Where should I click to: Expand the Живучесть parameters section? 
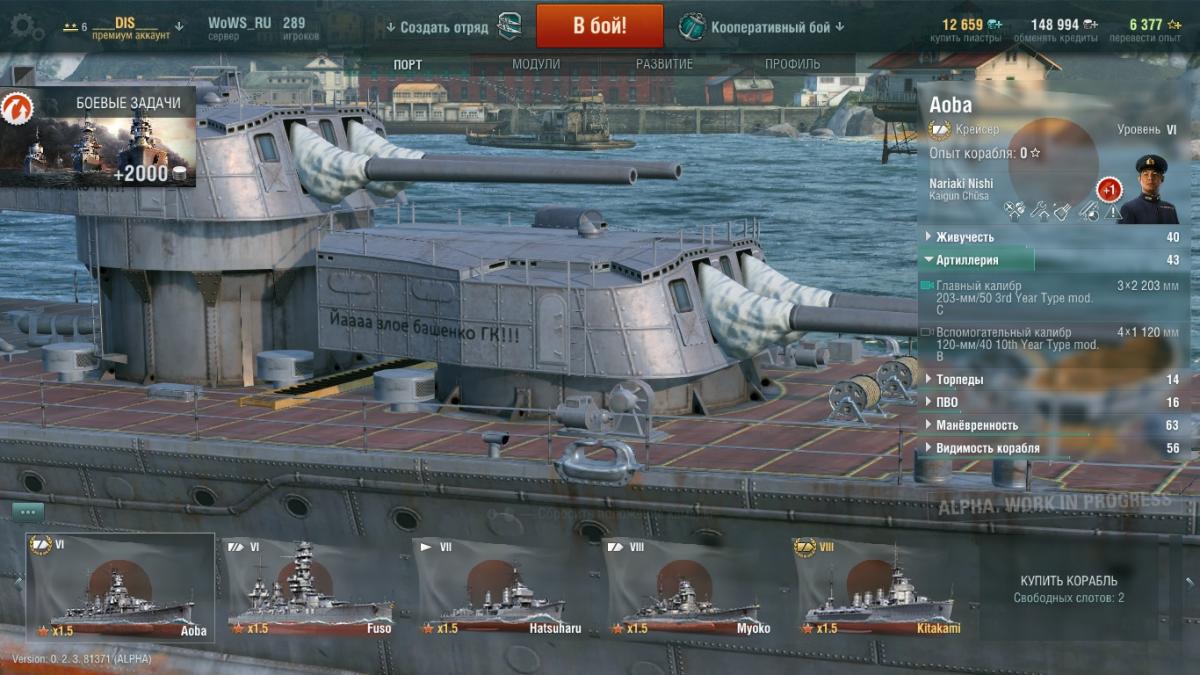coord(1053,237)
